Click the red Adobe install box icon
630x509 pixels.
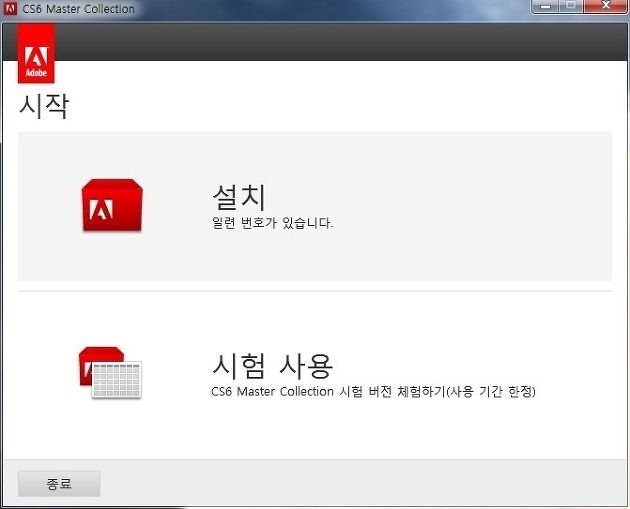[x=112, y=205]
